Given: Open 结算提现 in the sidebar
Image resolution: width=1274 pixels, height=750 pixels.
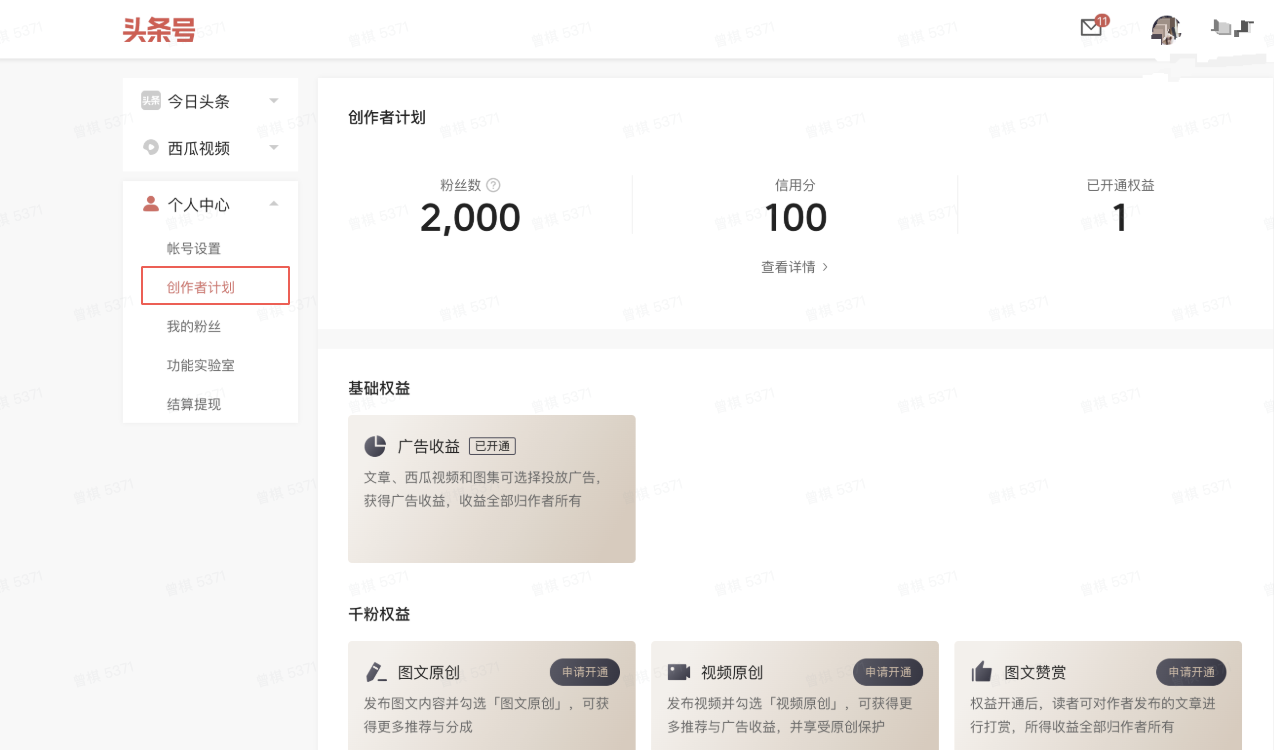Looking at the screenshot, I should 194,404.
